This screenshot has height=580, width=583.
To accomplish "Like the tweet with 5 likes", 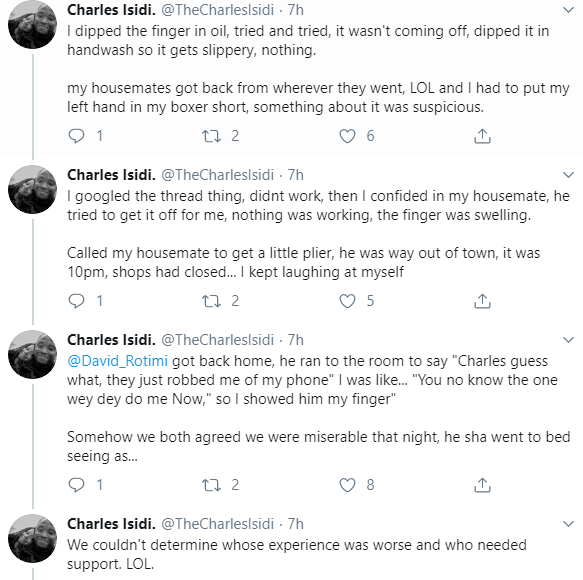I will tap(347, 301).
